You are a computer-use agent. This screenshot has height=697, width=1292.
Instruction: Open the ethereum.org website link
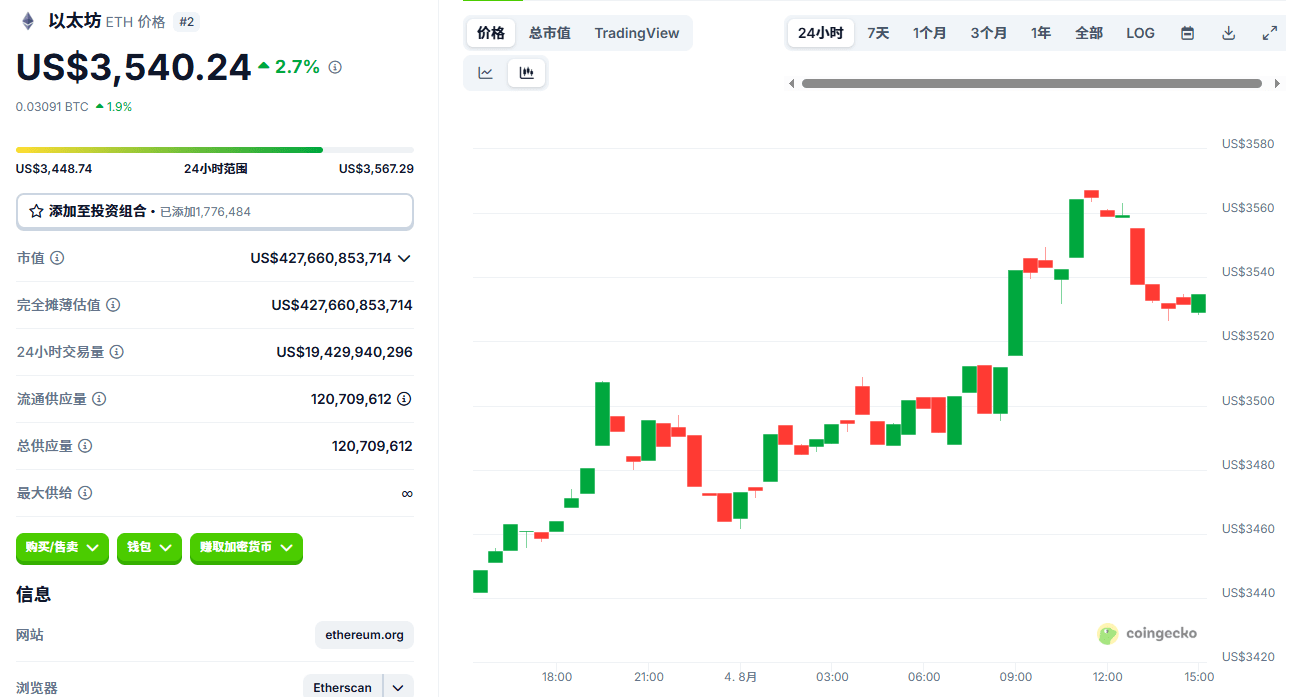click(x=364, y=635)
